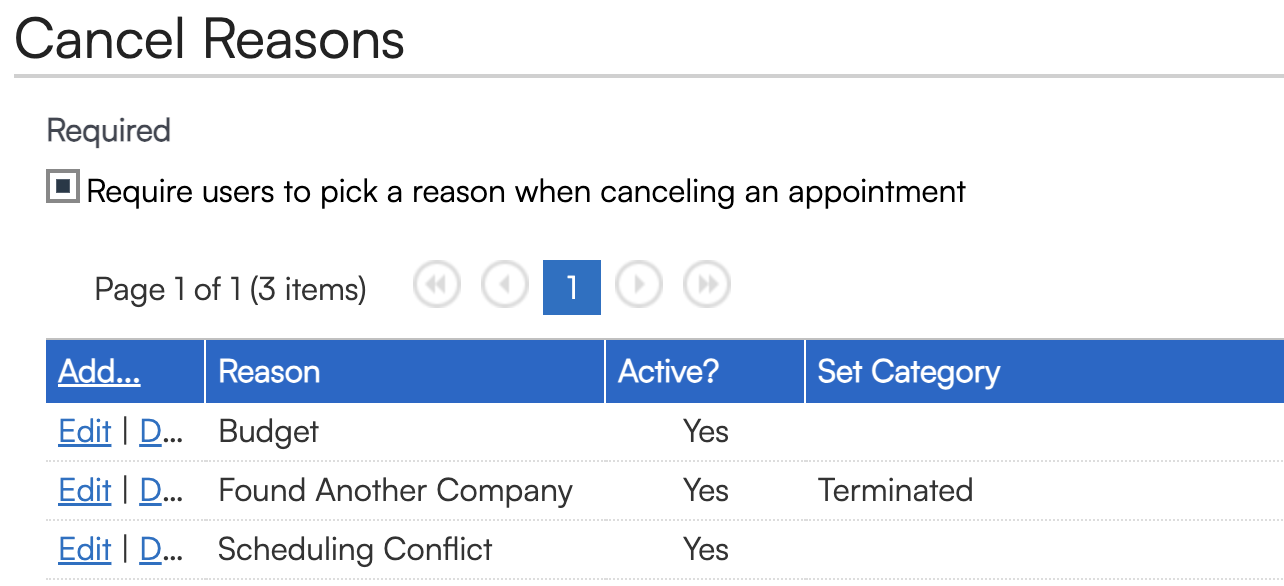This screenshot has width=1284, height=586.
Task: Go to the previous page
Action: (x=505, y=287)
